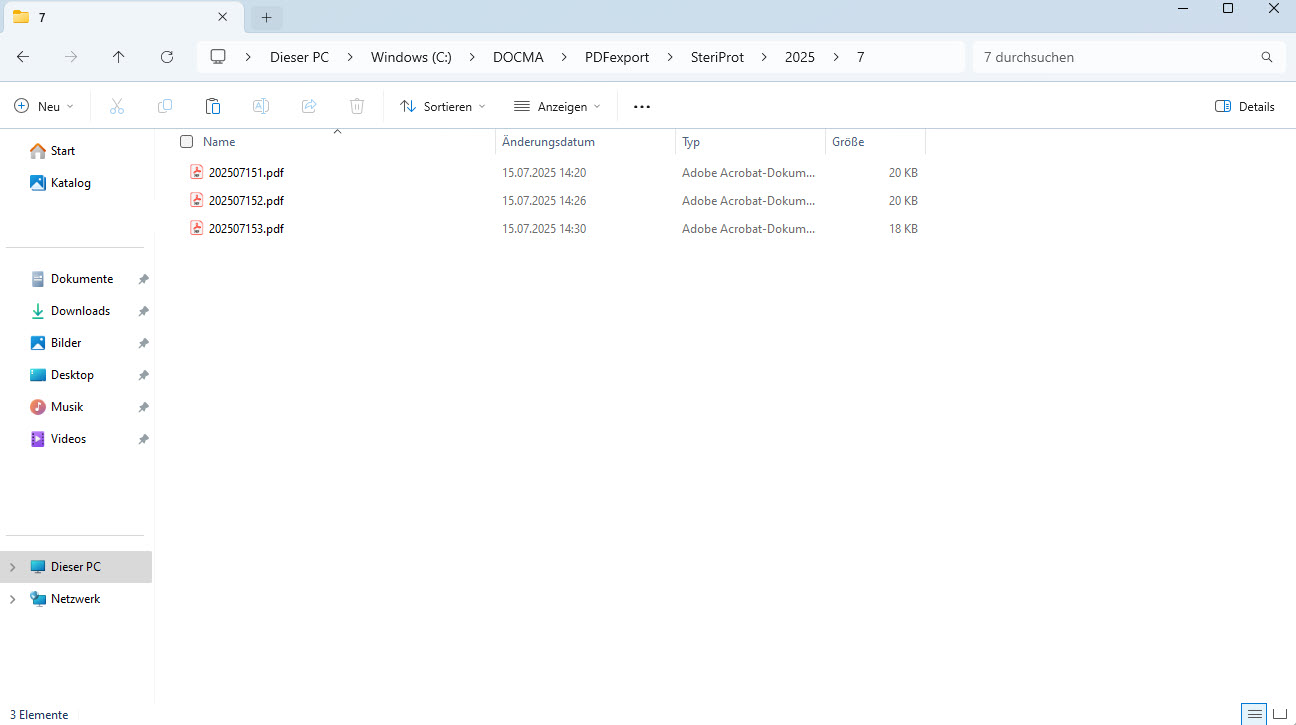This screenshot has width=1296, height=725.
Task: Click the Paste clipboard icon
Action: coord(212,106)
